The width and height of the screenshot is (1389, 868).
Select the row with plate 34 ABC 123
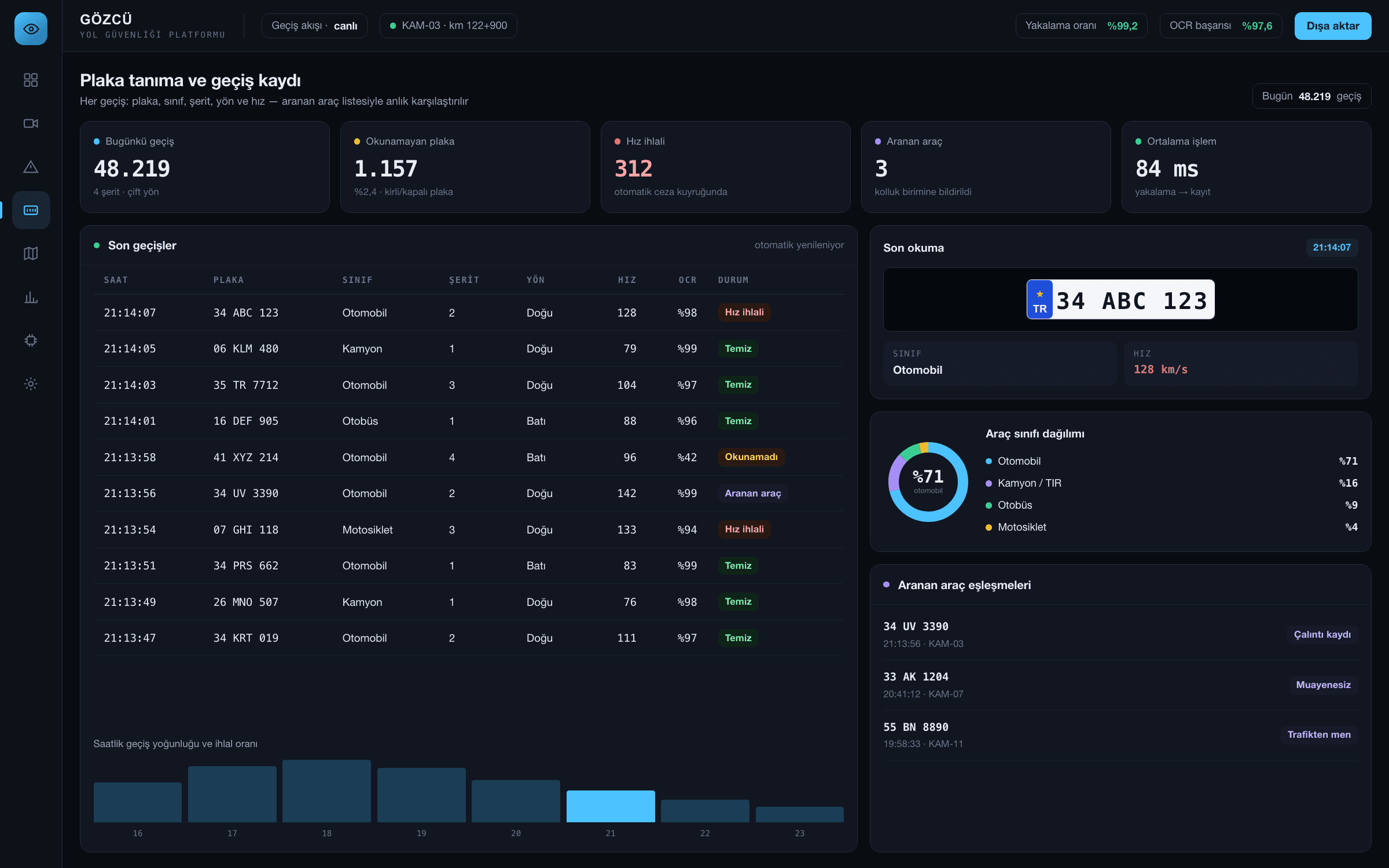(469, 312)
